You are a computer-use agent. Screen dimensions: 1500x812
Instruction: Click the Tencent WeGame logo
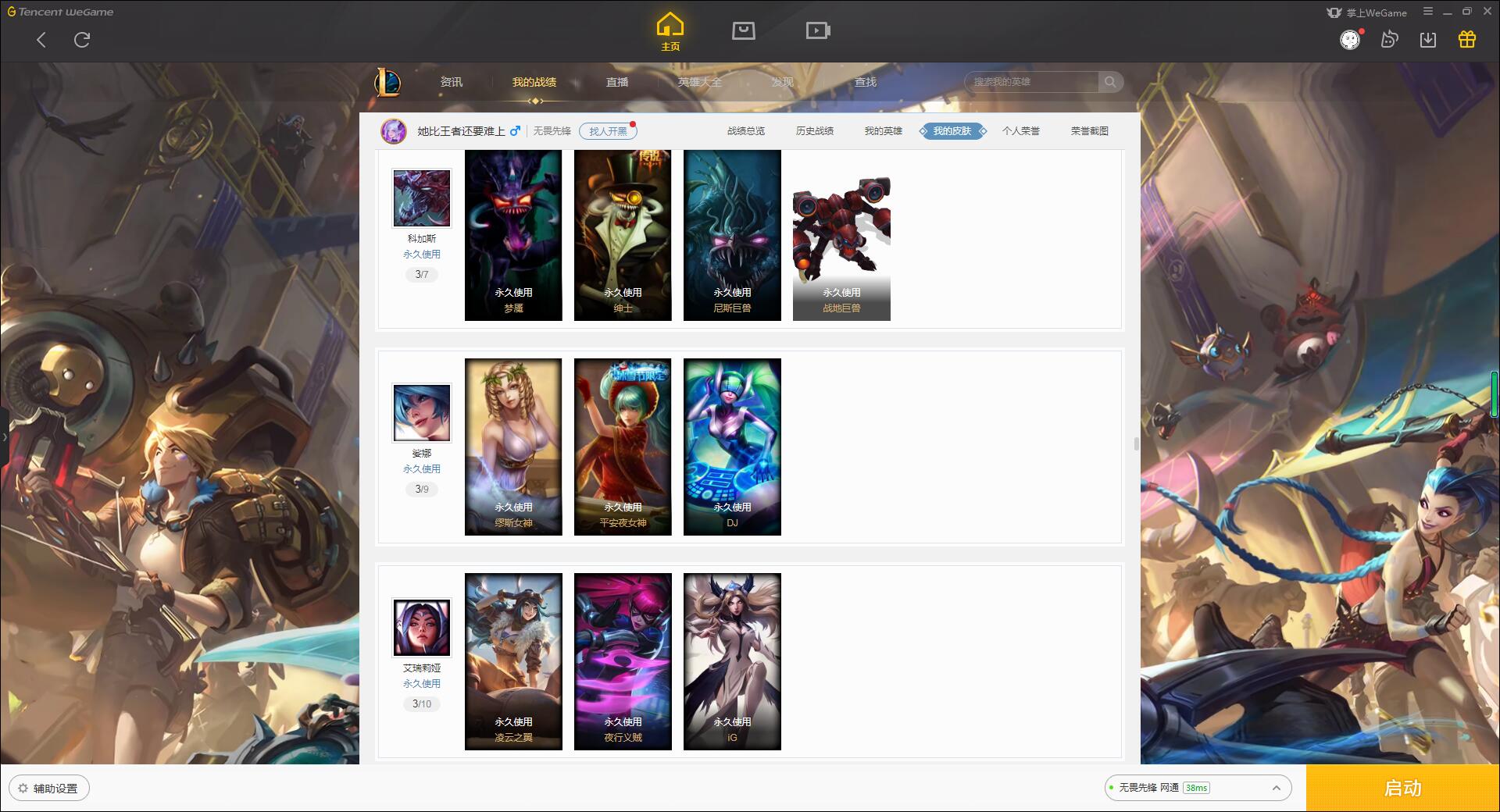[x=60, y=12]
